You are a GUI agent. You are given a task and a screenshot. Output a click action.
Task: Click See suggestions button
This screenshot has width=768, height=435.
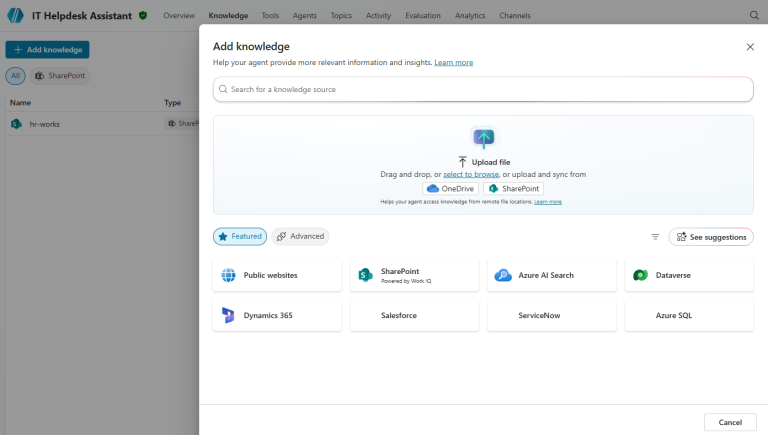pos(711,237)
